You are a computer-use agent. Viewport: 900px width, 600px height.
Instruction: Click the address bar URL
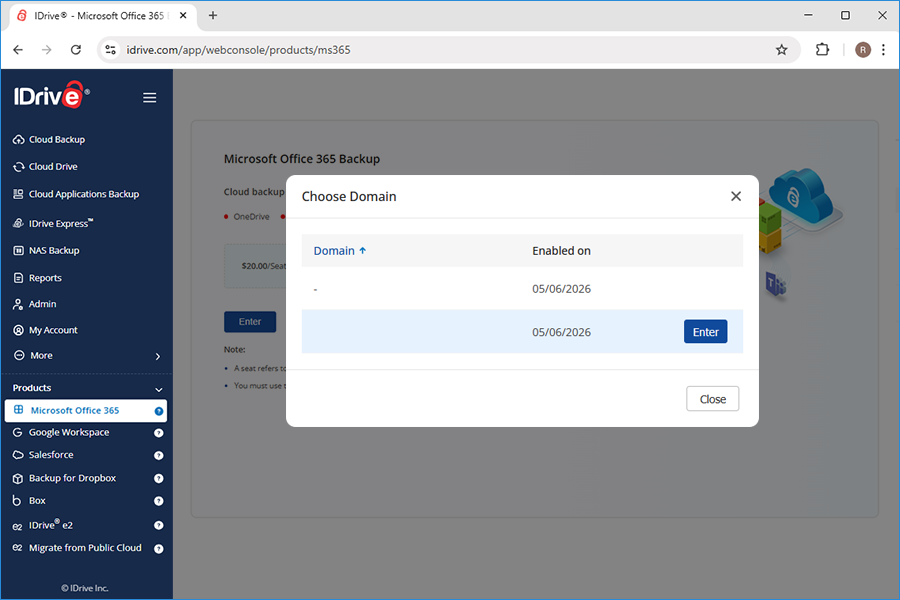[x=238, y=50]
